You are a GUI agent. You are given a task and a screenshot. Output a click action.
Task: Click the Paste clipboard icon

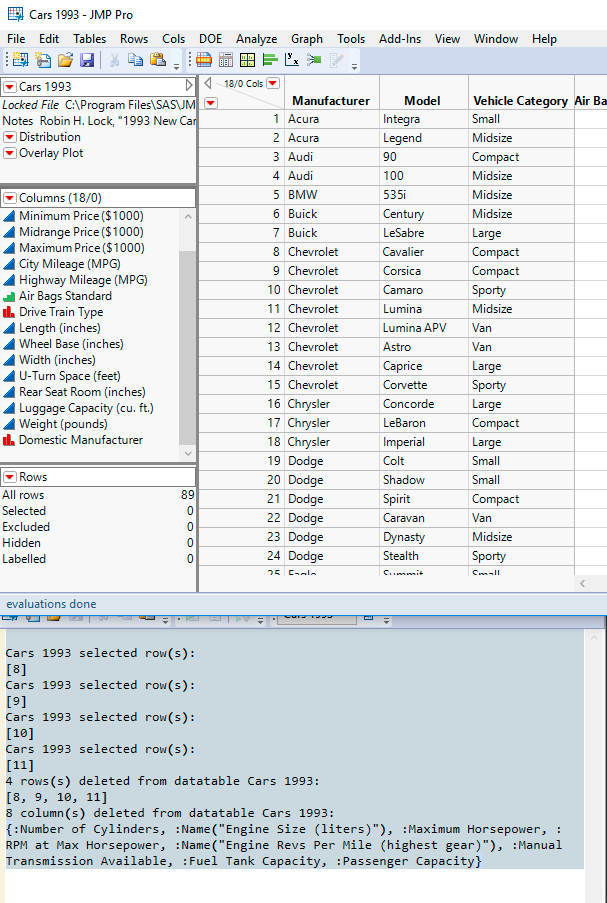(158, 60)
